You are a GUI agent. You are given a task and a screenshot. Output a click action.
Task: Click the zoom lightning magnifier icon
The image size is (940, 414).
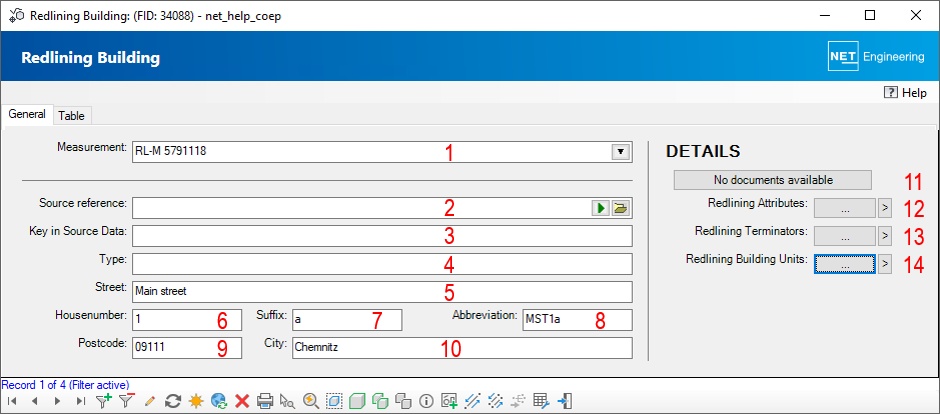[x=311, y=401]
